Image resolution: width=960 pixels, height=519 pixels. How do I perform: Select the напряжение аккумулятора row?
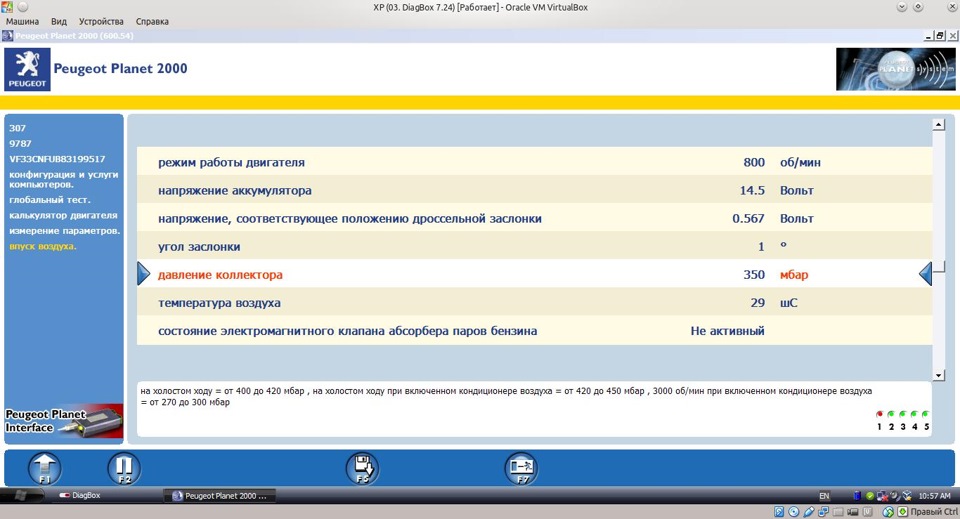(534, 190)
